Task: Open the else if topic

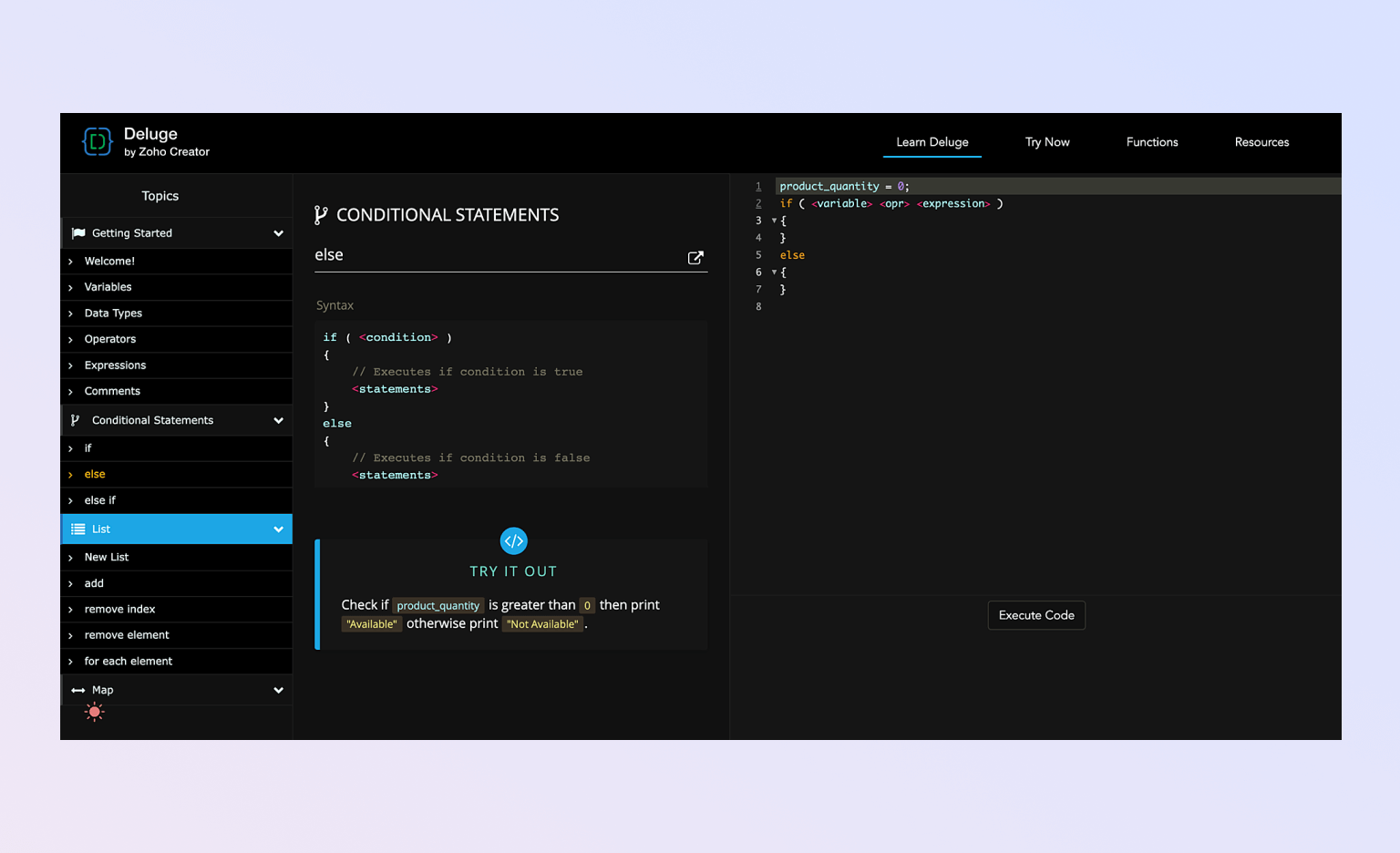Action: pyautogui.click(x=100, y=500)
